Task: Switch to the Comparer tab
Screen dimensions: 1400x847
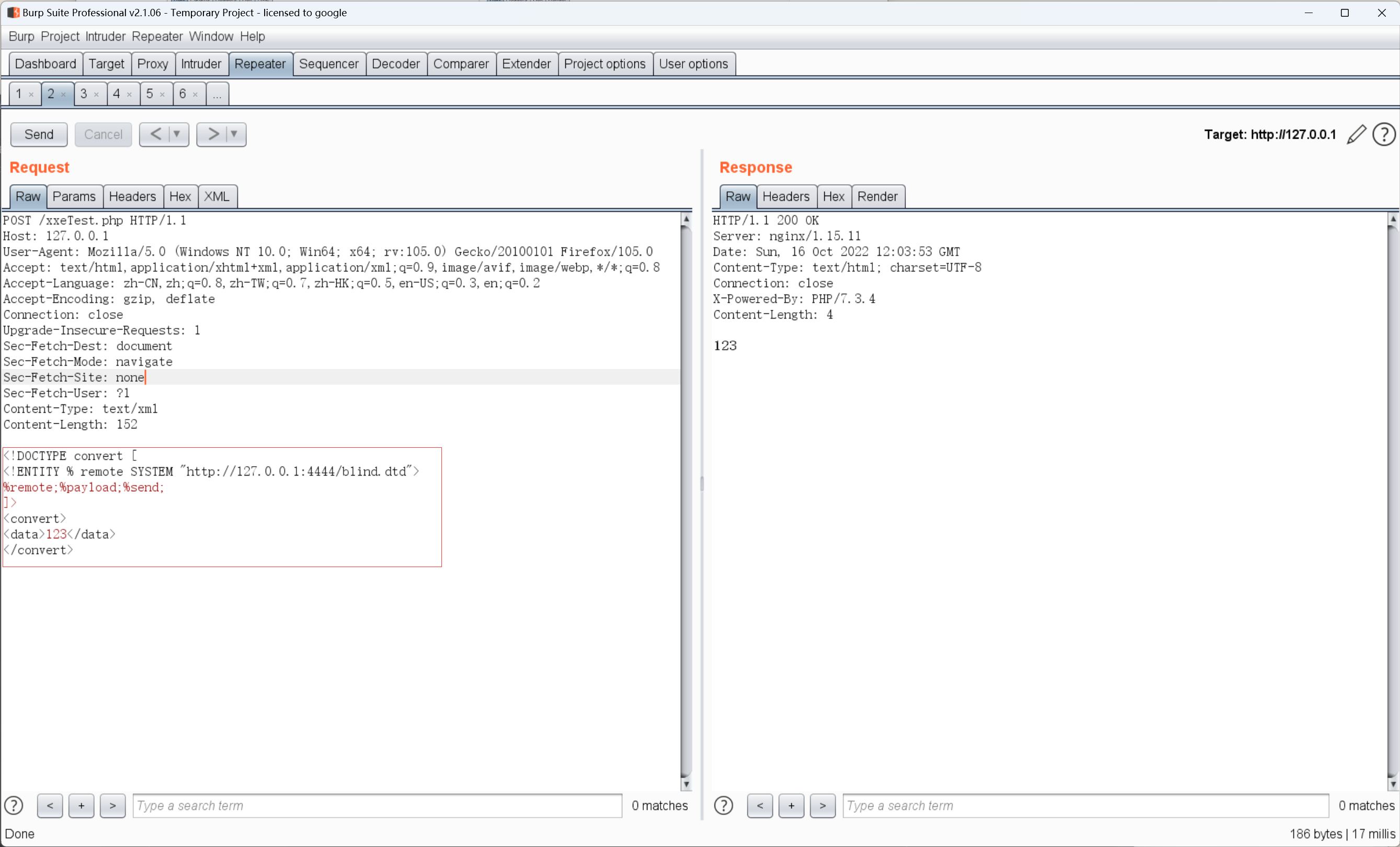Action: coord(461,64)
